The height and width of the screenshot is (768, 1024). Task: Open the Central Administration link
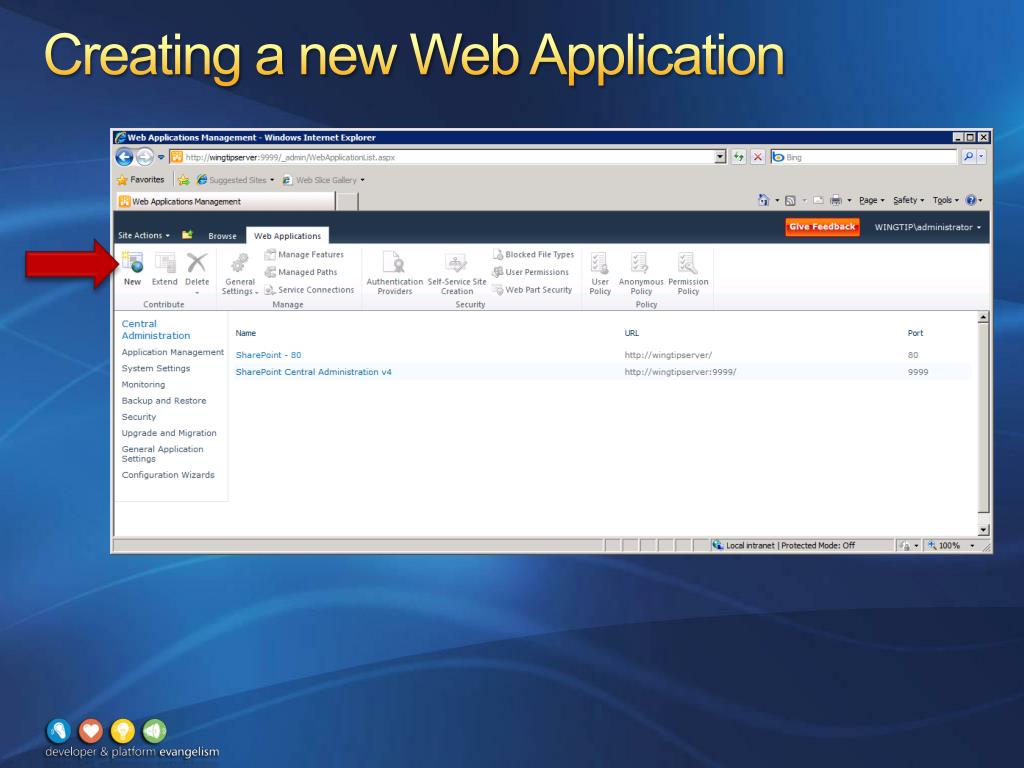pyautogui.click(x=155, y=330)
